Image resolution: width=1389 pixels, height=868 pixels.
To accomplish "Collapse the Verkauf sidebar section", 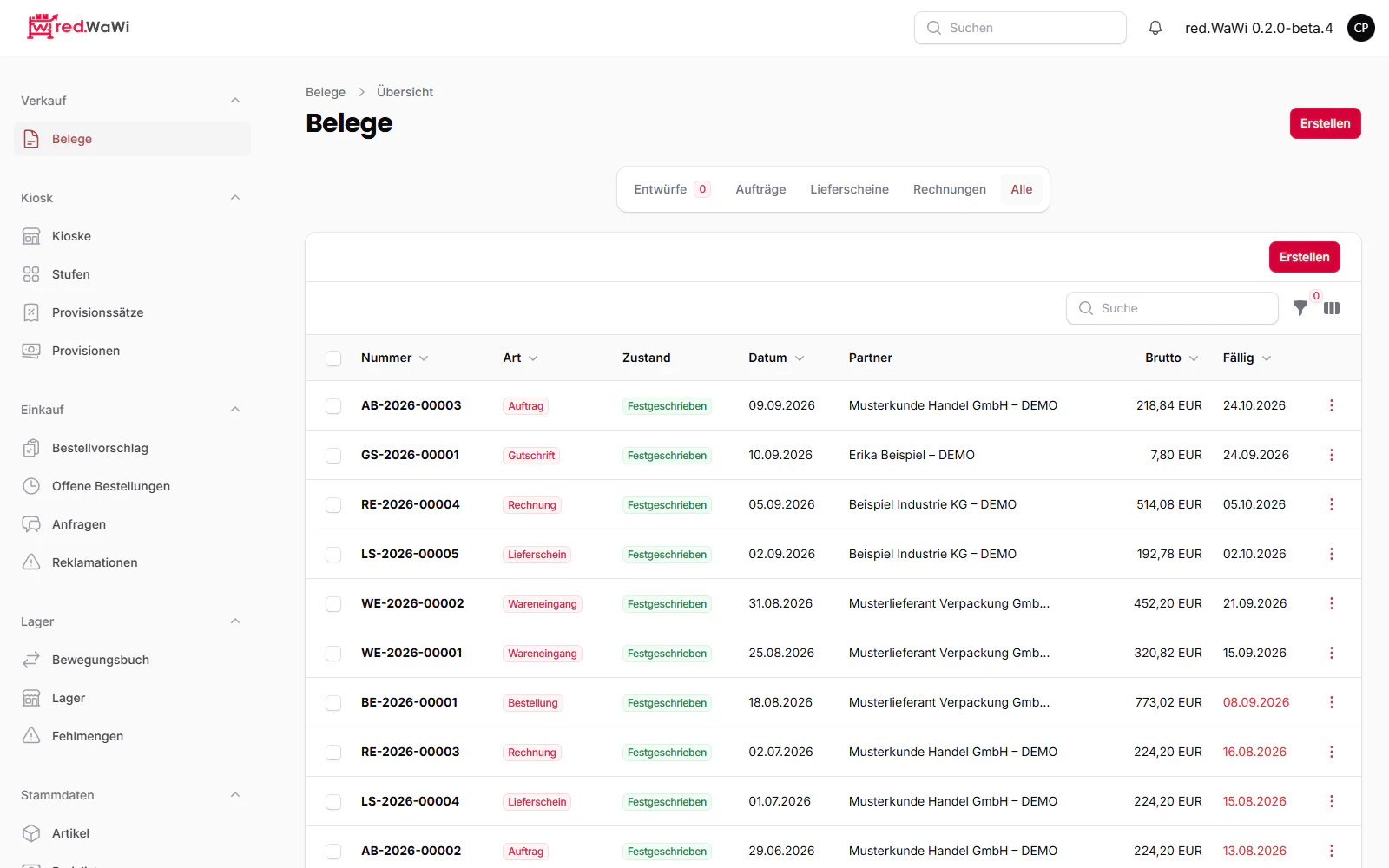I will click(235, 101).
